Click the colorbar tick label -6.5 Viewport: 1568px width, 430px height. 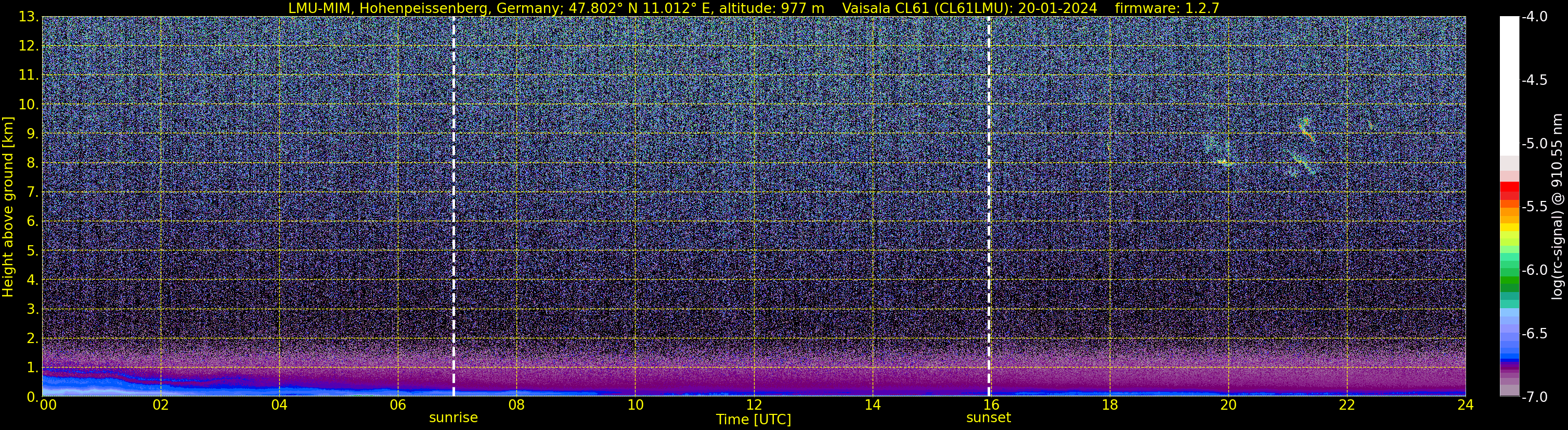[1535, 334]
